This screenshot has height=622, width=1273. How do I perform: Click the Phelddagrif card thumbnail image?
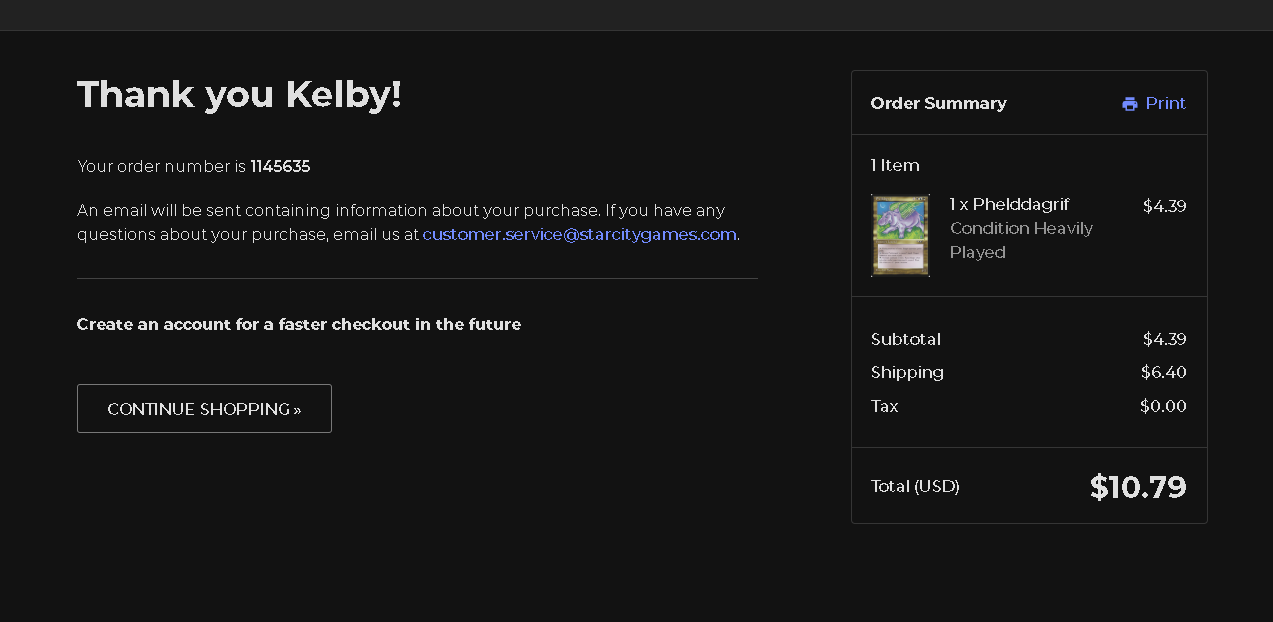click(900, 235)
